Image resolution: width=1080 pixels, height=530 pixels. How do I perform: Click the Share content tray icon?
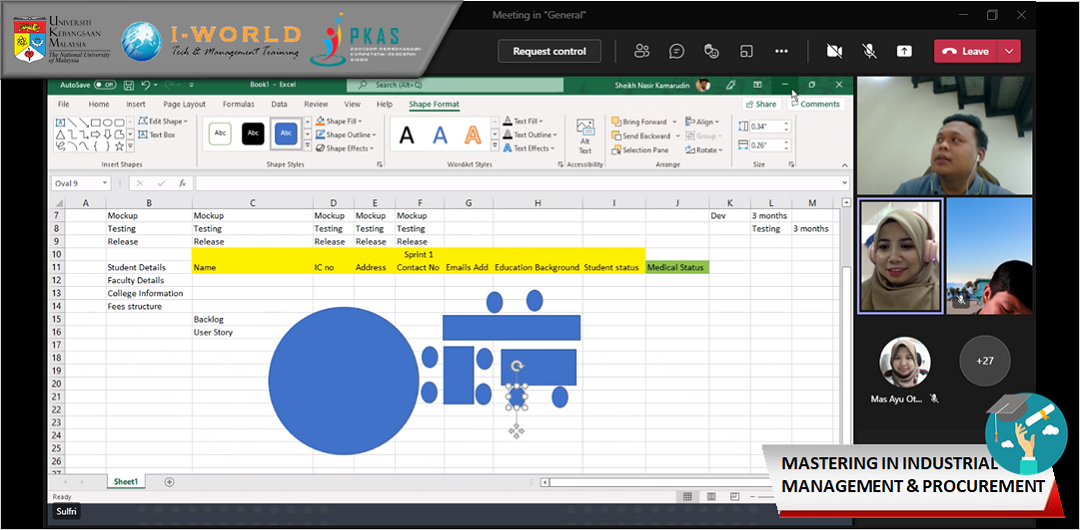coord(904,51)
